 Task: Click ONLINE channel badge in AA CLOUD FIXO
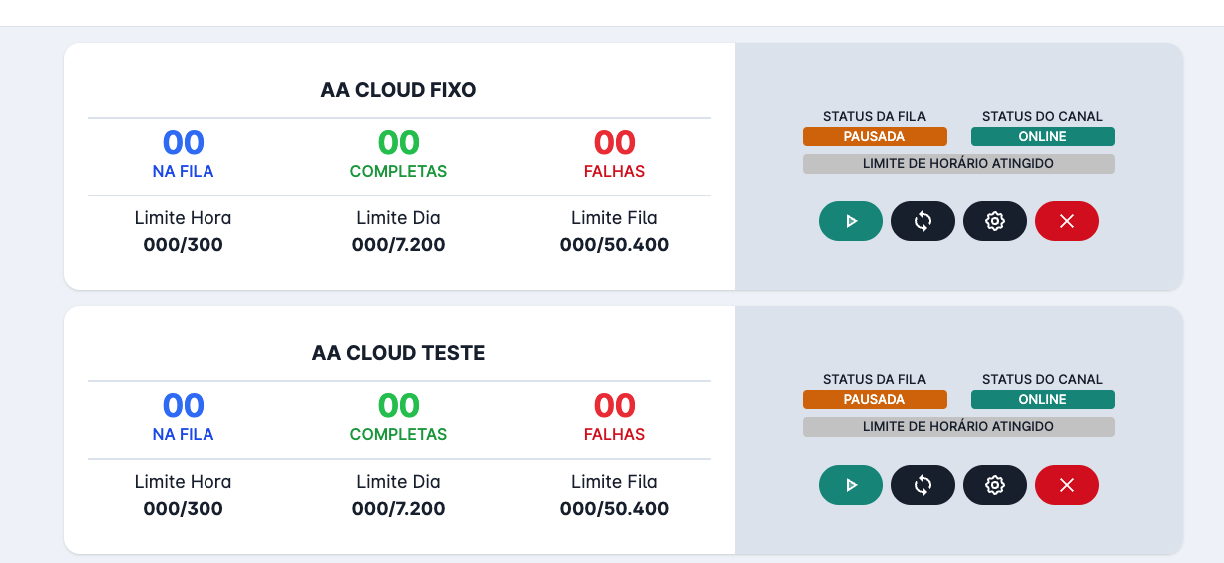[1043, 136]
